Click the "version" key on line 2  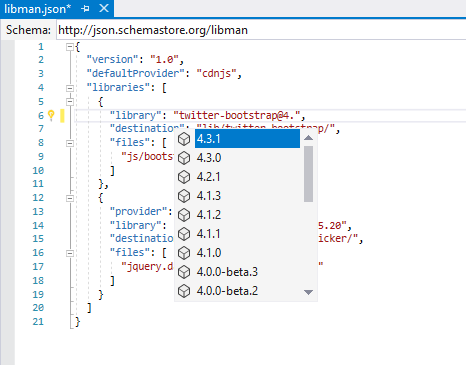[x=112, y=60]
